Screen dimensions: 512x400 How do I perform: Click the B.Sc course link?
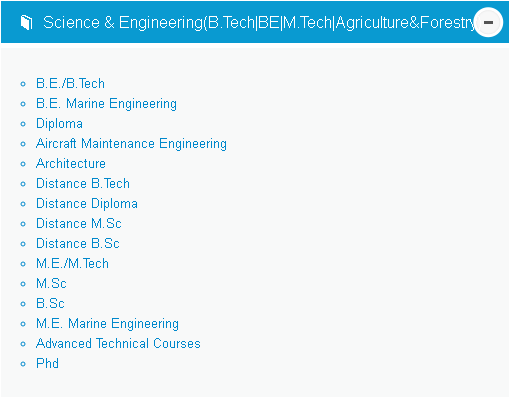50,304
